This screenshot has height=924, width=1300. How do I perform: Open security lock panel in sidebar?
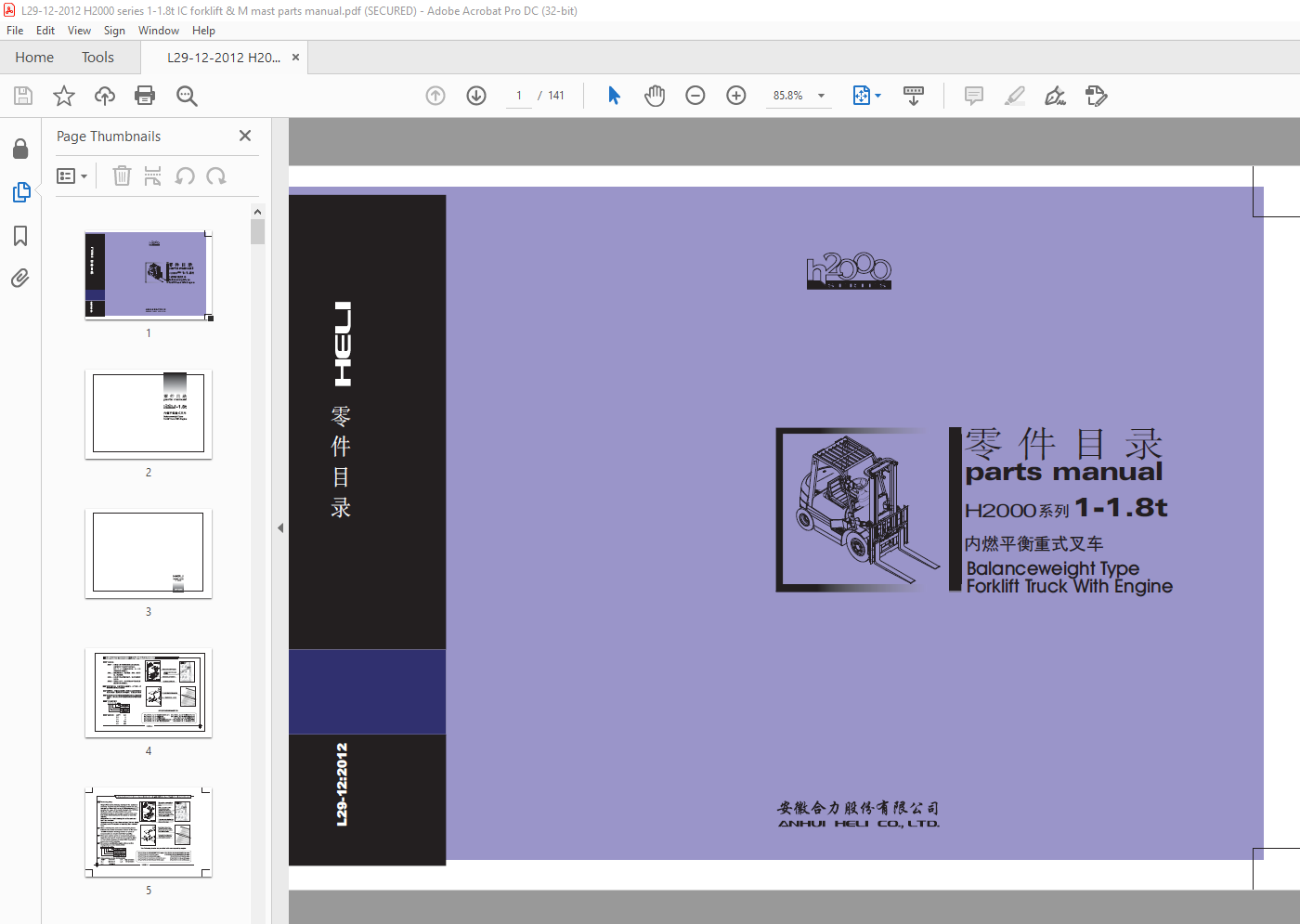[x=20, y=149]
